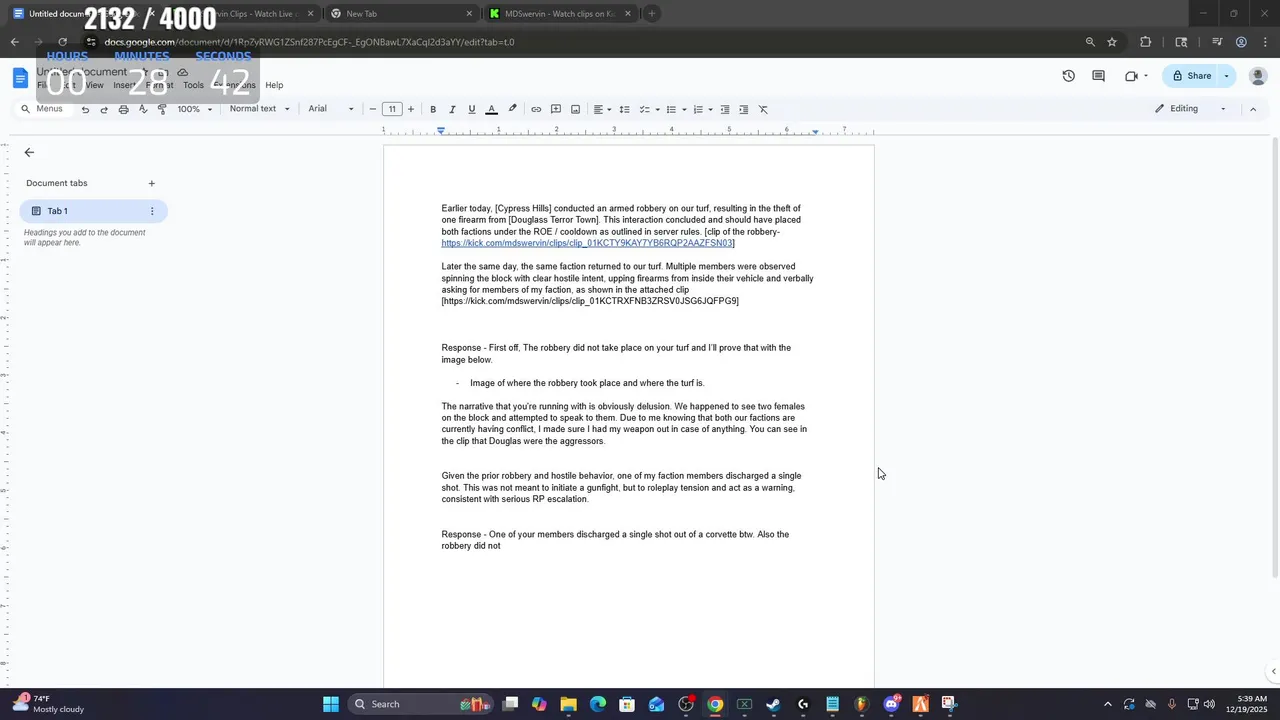Open the Share button dropdown arrow
Viewport: 1280px width, 720px height.
click(x=1227, y=76)
